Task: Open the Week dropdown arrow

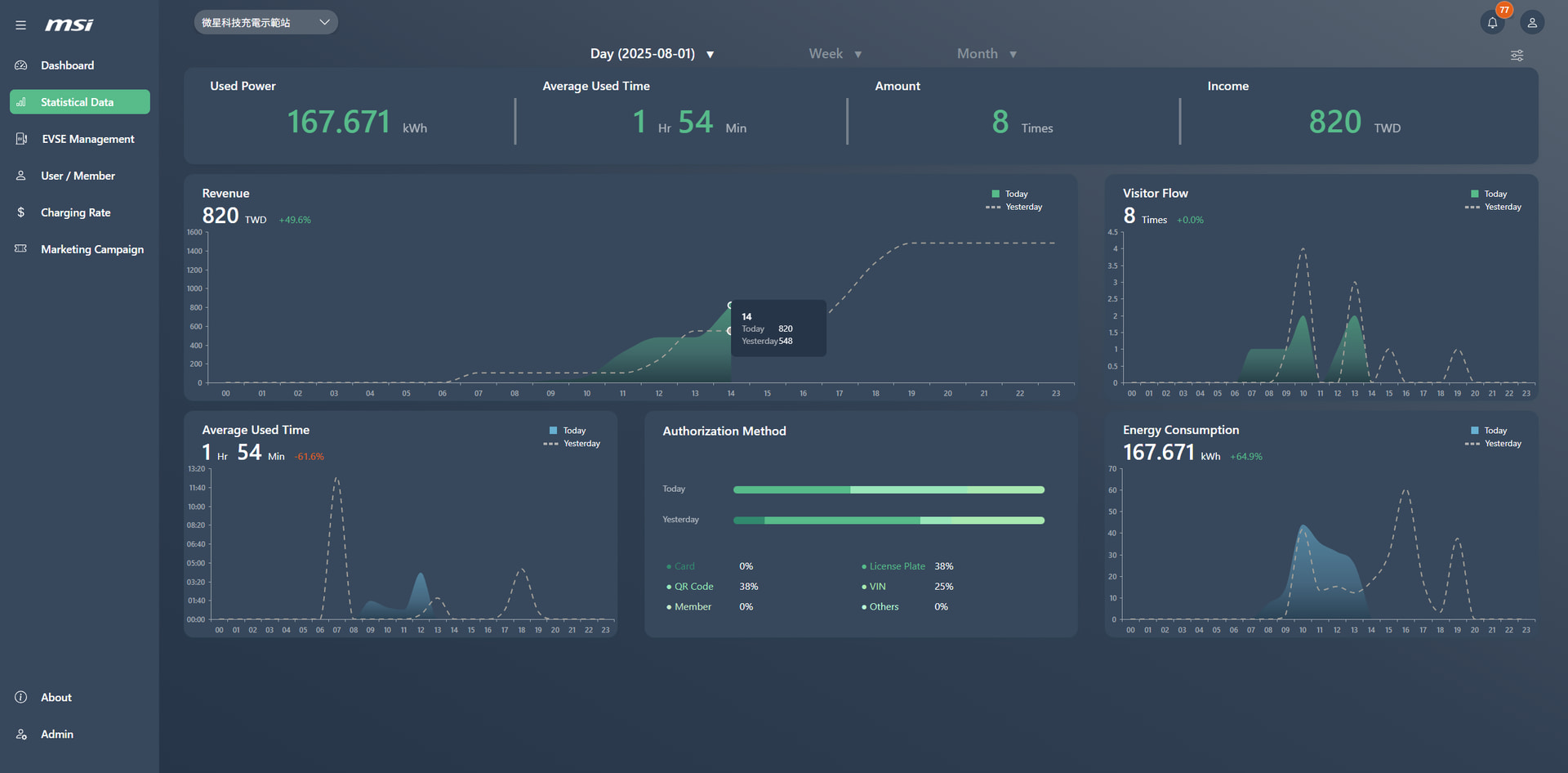Action: click(x=858, y=55)
